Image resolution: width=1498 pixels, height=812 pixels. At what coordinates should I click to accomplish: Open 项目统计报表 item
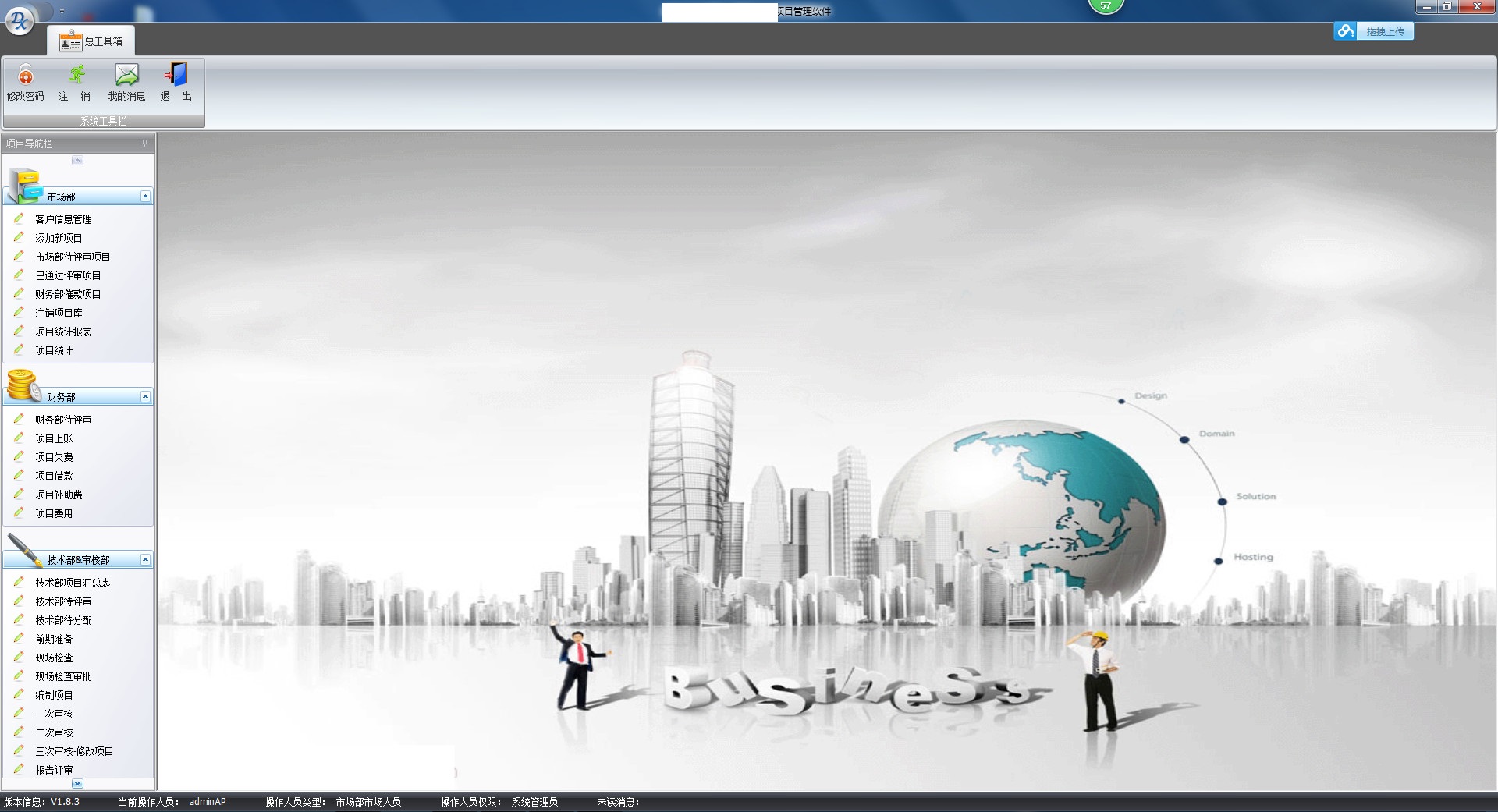(63, 332)
